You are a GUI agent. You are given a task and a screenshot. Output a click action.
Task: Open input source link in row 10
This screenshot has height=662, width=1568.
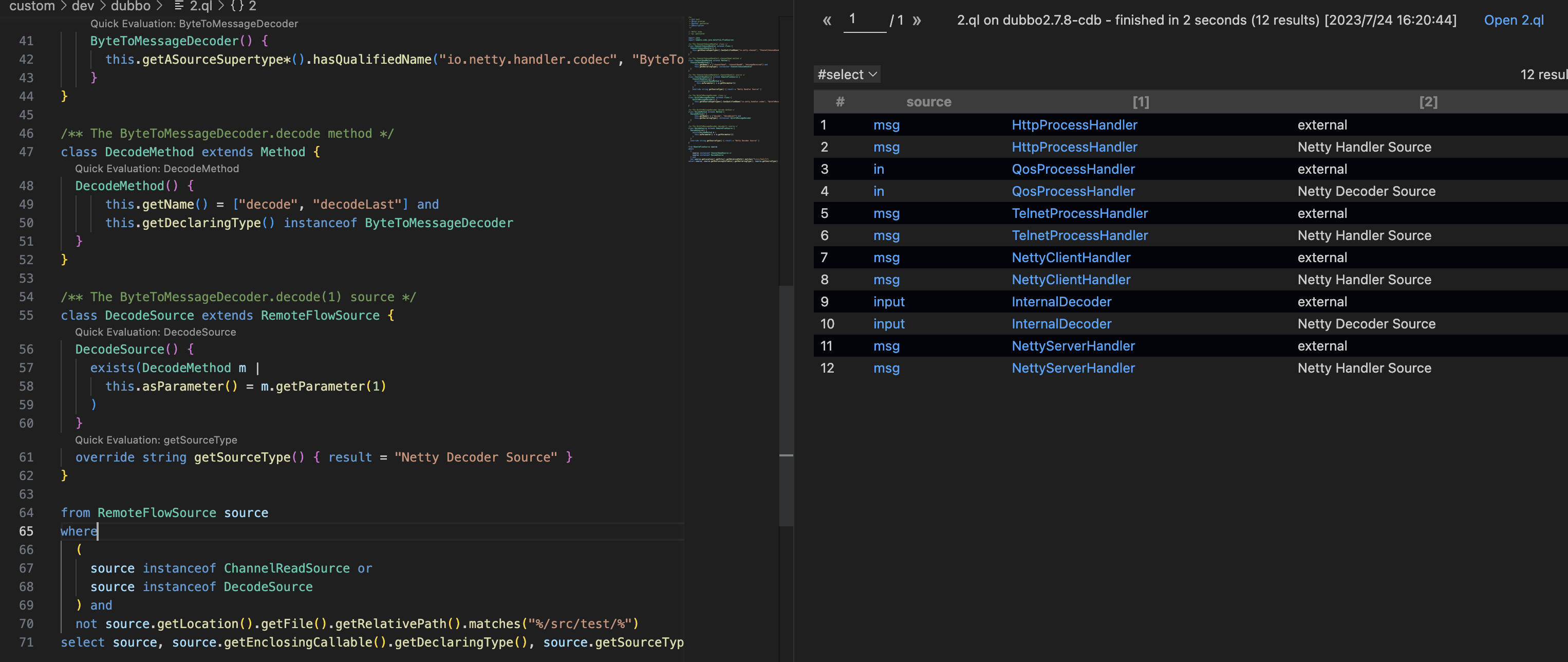point(889,324)
